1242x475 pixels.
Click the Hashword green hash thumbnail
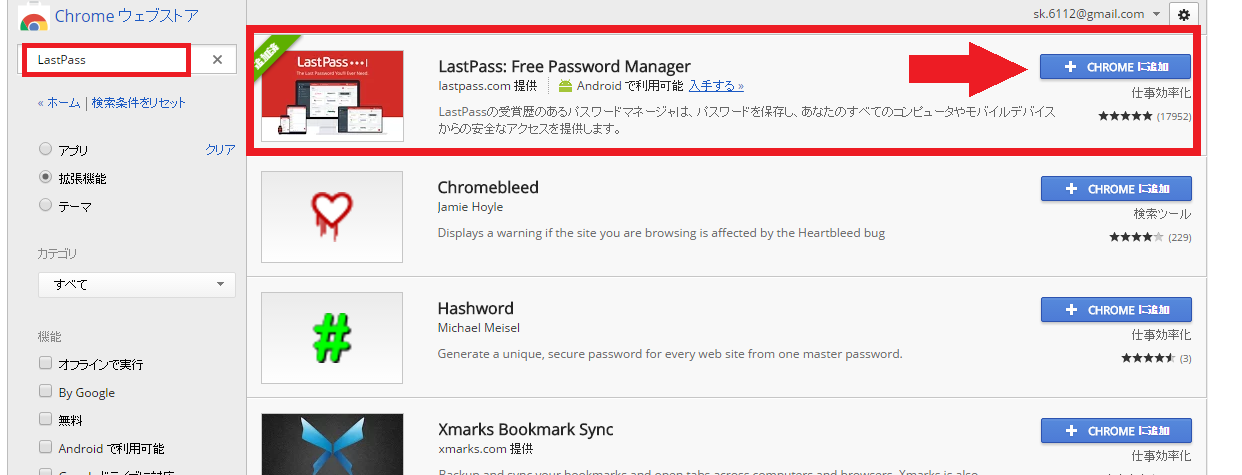point(332,338)
